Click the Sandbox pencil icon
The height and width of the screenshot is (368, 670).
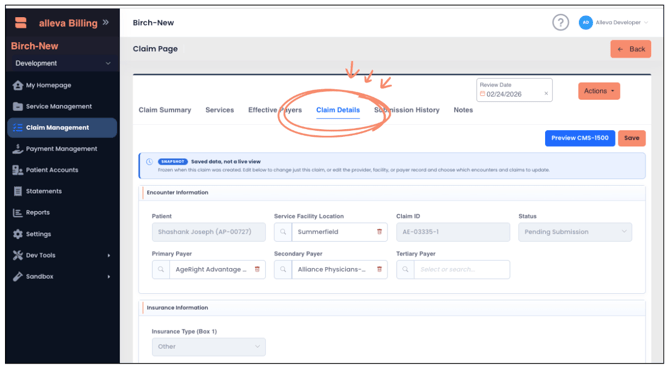pos(18,277)
